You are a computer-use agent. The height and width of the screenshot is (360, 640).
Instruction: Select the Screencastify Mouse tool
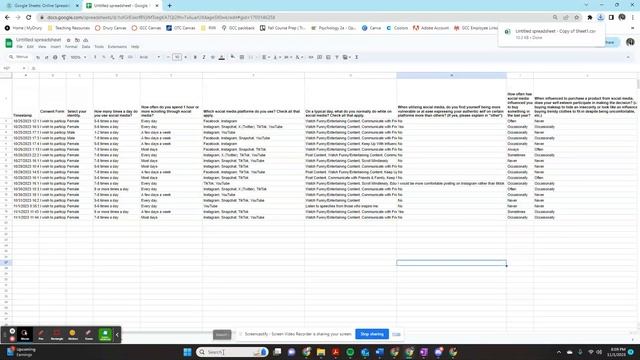pyautogui.click(x=25, y=335)
